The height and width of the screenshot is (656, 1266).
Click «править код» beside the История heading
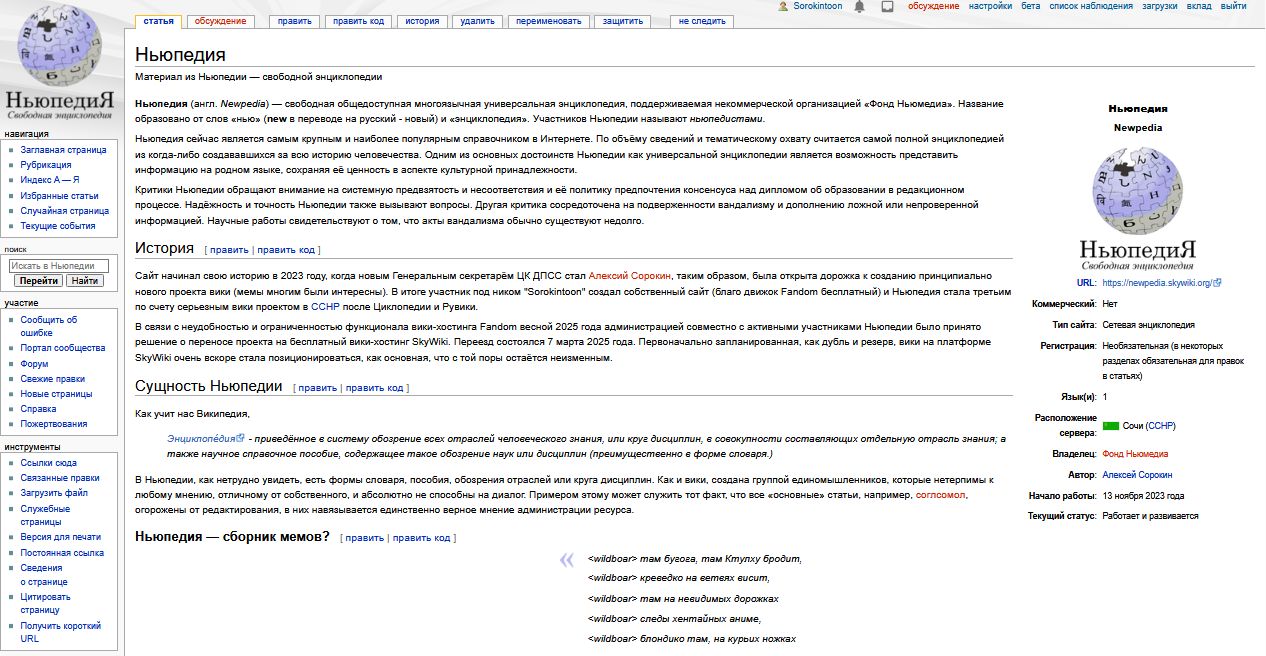click(286, 250)
